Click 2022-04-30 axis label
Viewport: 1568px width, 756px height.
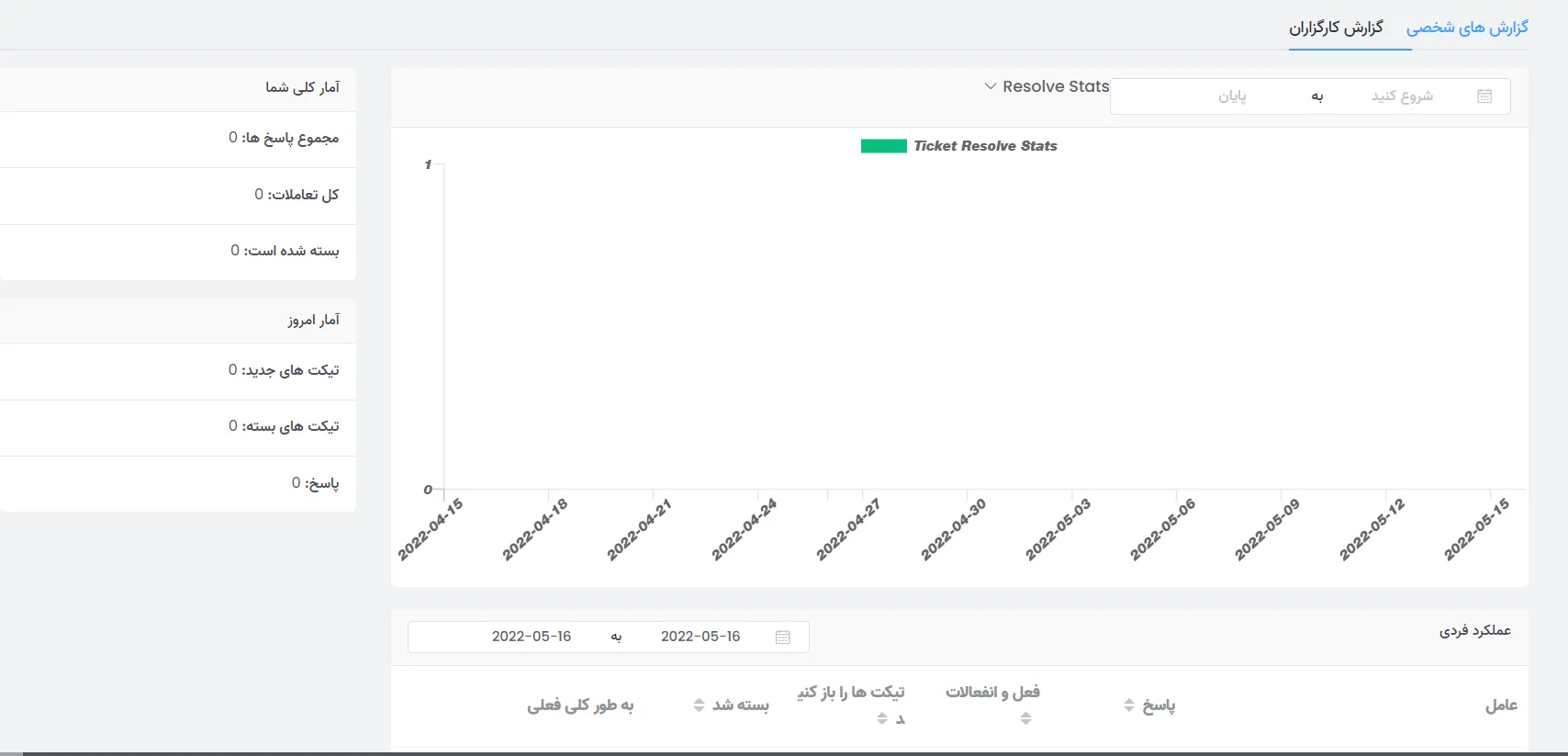coord(953,529)
